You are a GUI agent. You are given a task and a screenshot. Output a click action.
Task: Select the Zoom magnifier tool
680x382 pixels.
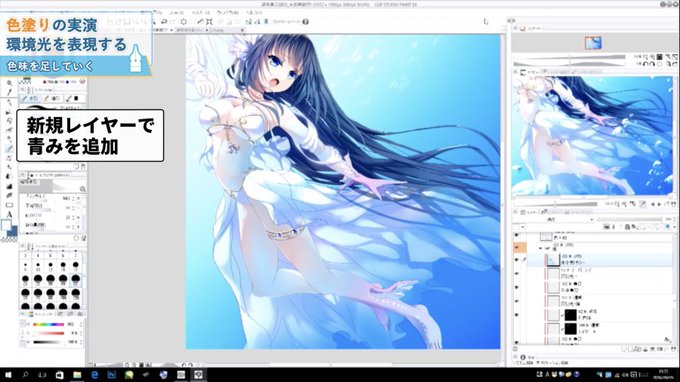(x=9, y=83)
